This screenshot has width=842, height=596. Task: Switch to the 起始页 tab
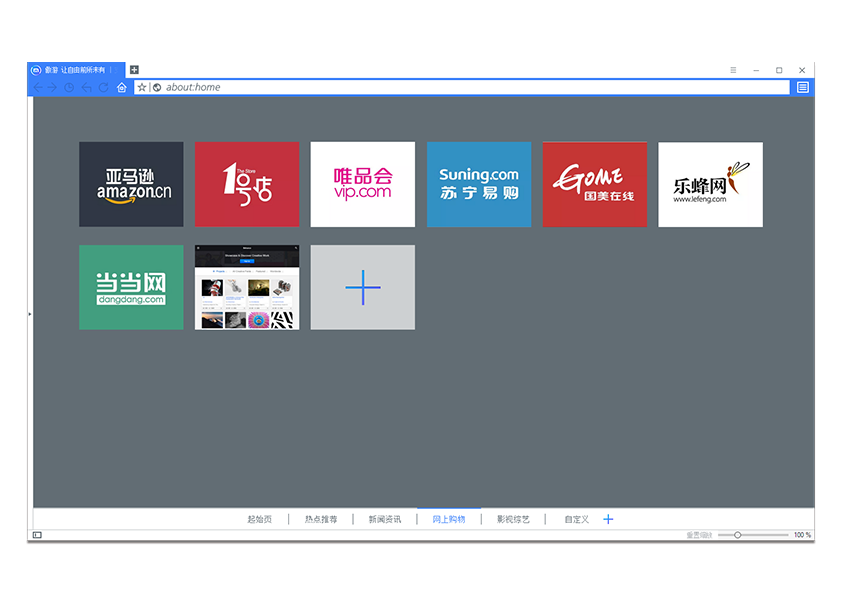click(x=259, y=519)
